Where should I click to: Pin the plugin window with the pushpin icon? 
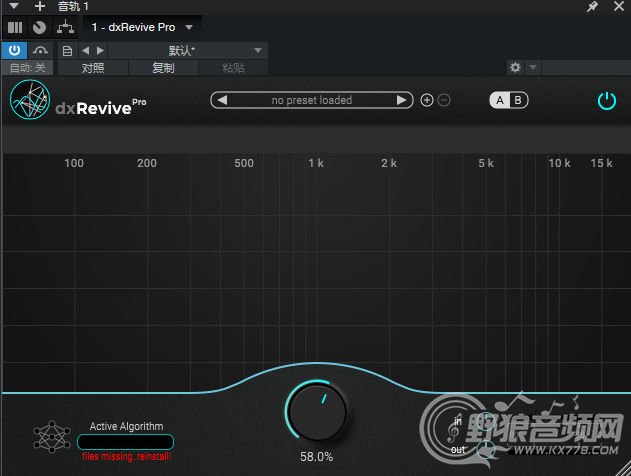592,6
